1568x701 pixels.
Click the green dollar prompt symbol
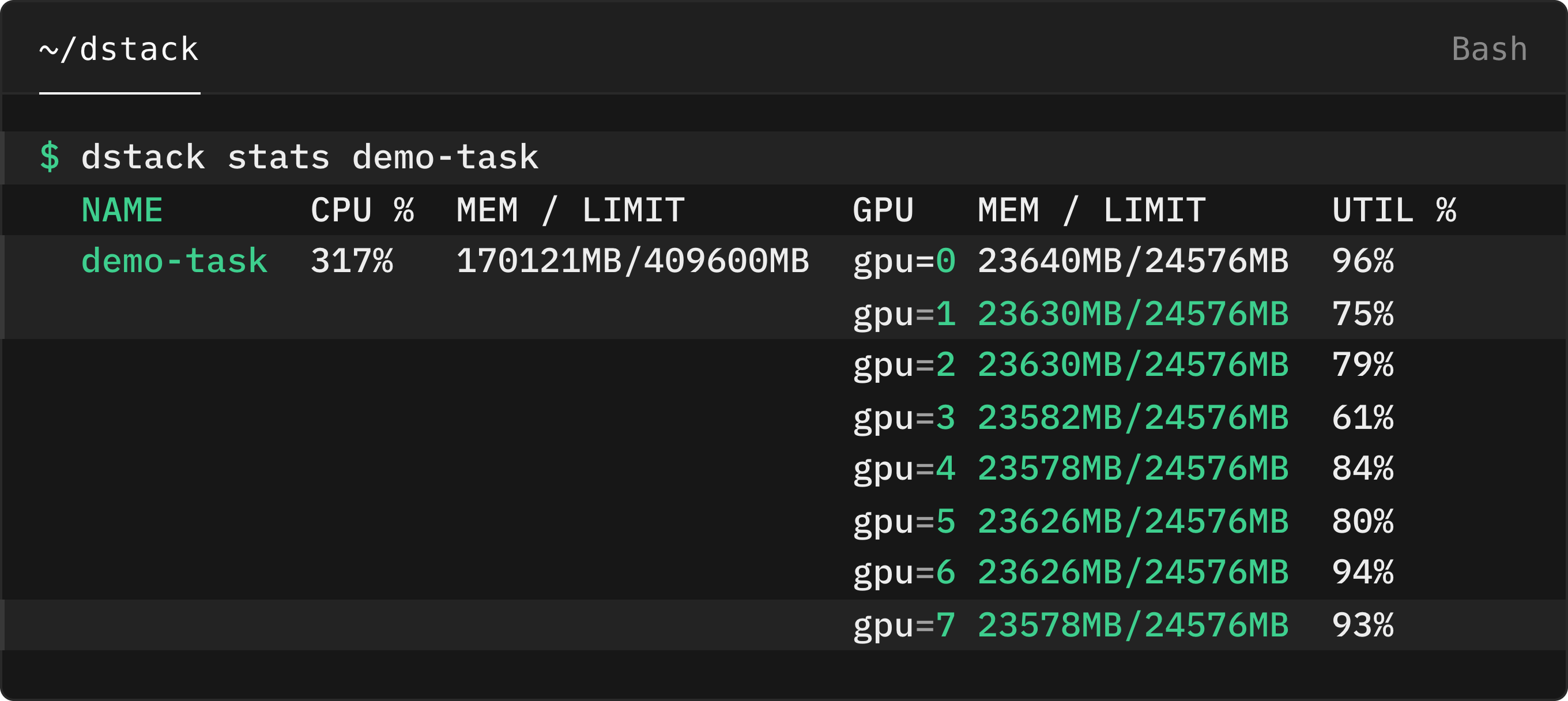pyautogui.click(x=50, y=157)
